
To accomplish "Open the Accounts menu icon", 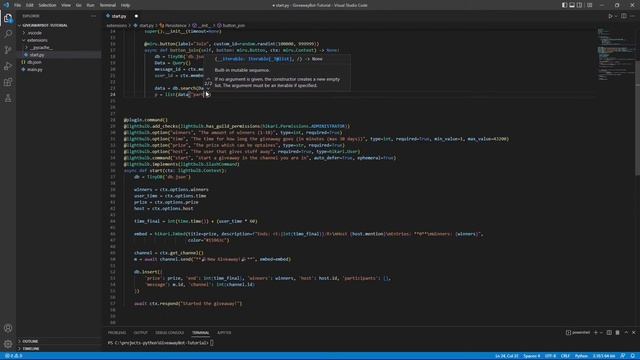I will [x=8, y=328].
